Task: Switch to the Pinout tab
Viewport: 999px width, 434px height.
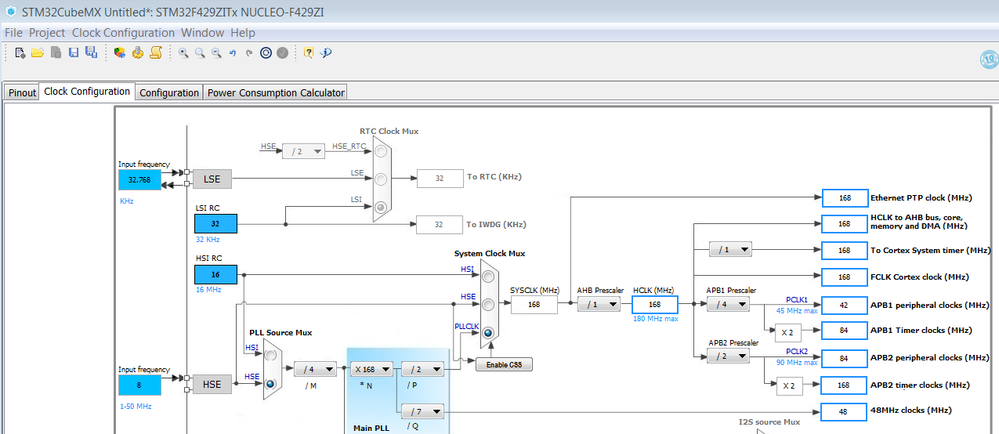Action: click(x=22, y=92)
